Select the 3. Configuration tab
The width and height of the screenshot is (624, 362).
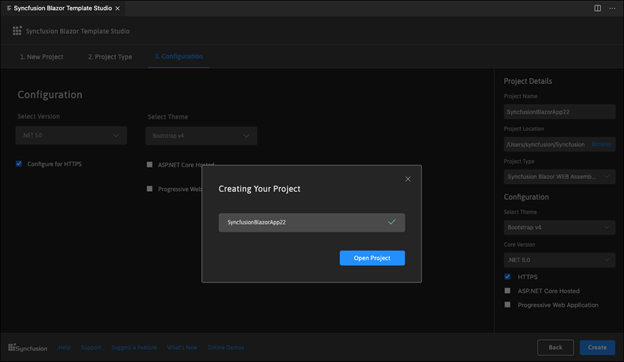pyautogui.click(x=179, y=56)
